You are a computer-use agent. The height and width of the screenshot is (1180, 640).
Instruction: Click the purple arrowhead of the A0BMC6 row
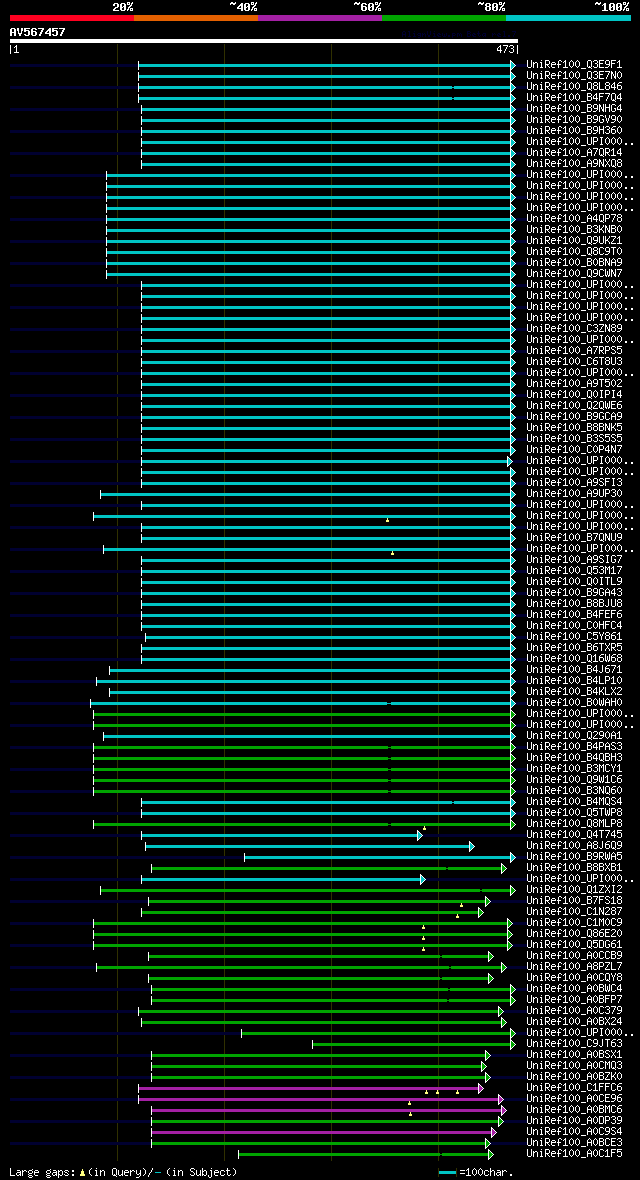click(504, 1111)
